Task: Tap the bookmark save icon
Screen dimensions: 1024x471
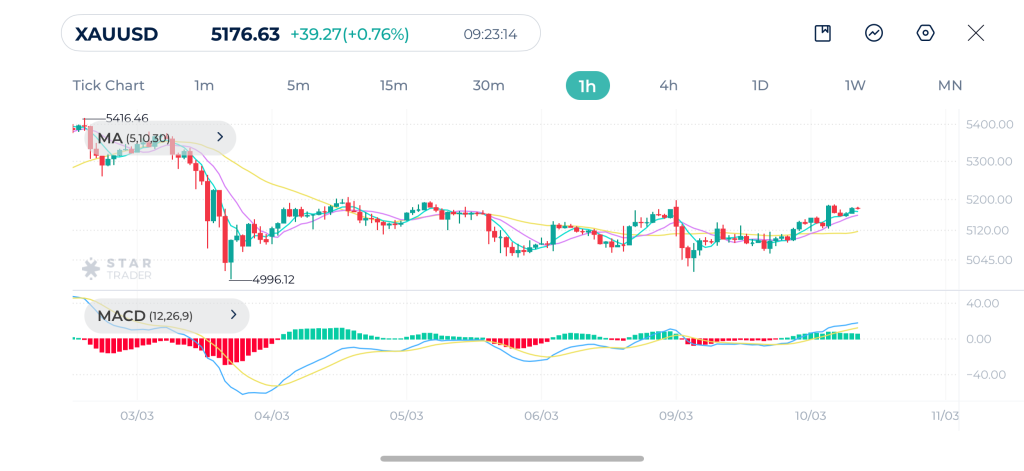Action: coord(822,33)
